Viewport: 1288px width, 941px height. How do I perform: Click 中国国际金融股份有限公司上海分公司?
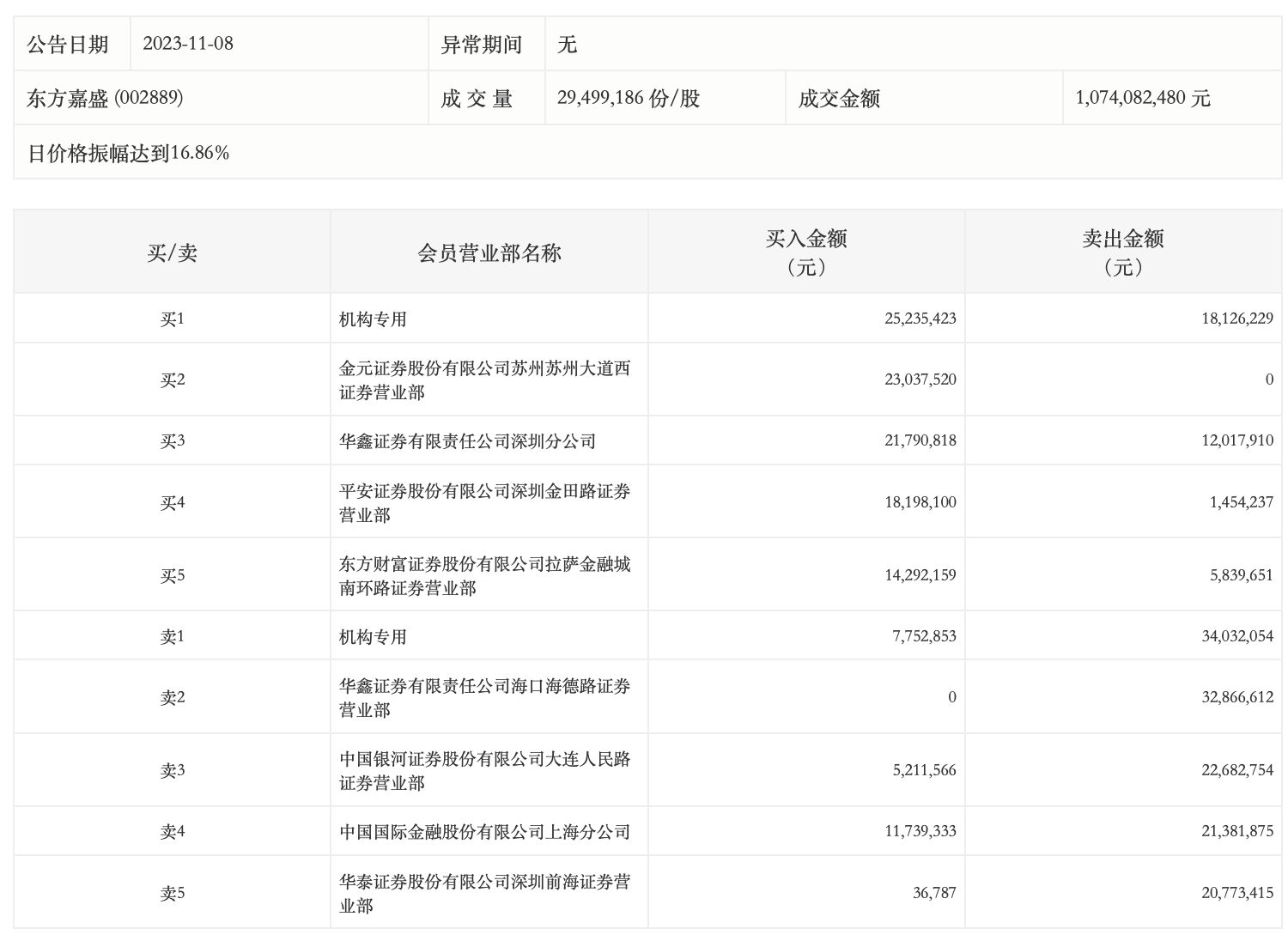[485, 831]
